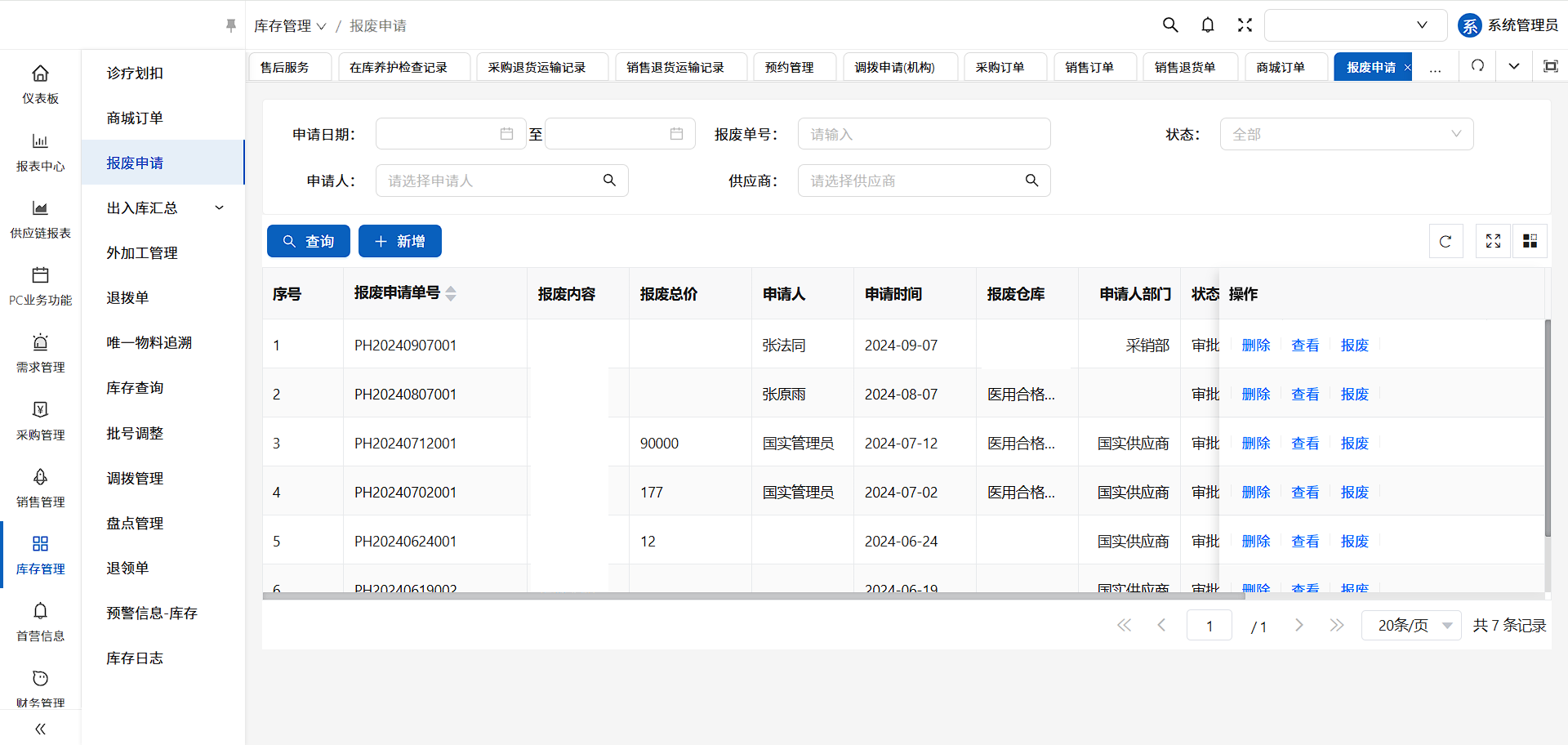Switch to the 采购订单 tab
This screenshot has height=745, width=1568.
(1000, 67)
